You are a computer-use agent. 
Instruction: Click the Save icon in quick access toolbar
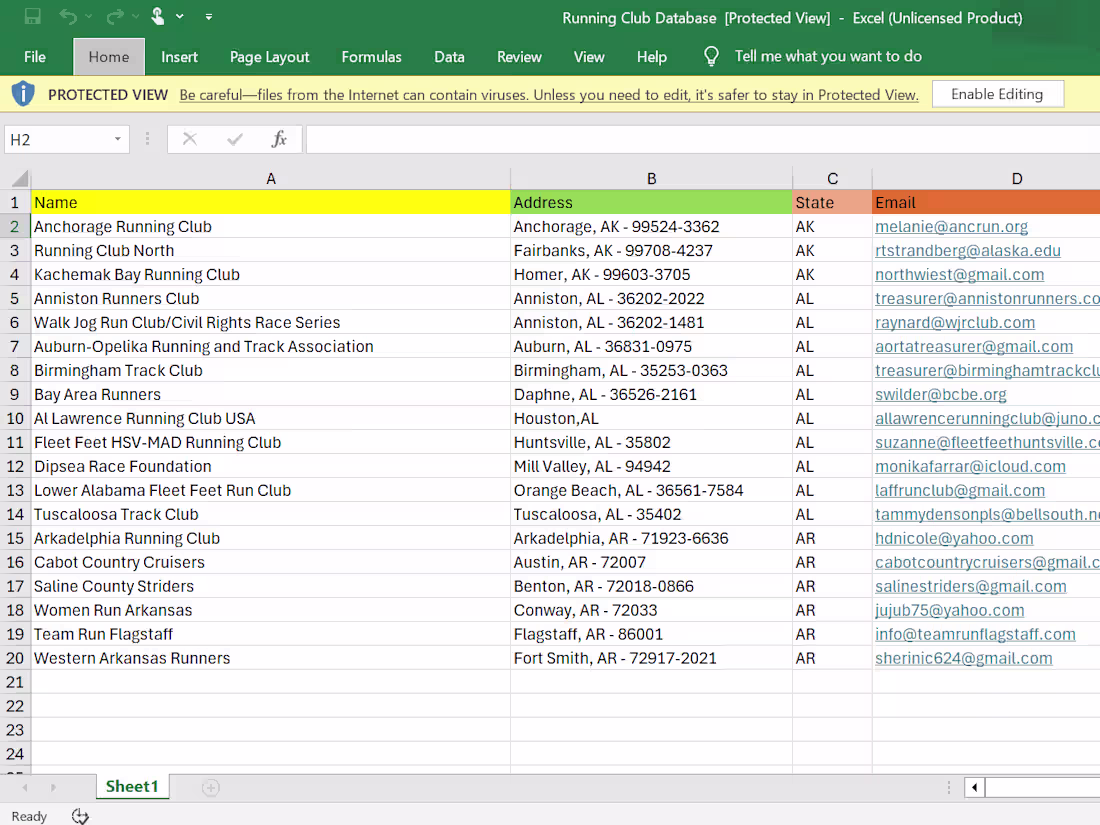(32, 17)
